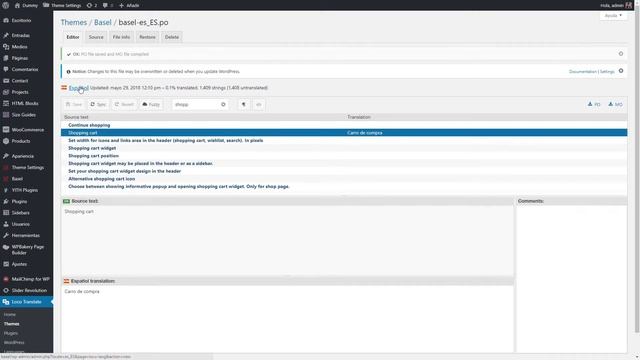Clear the search filter text
This screenshot has width=640, height=360.
click(223, 104)
